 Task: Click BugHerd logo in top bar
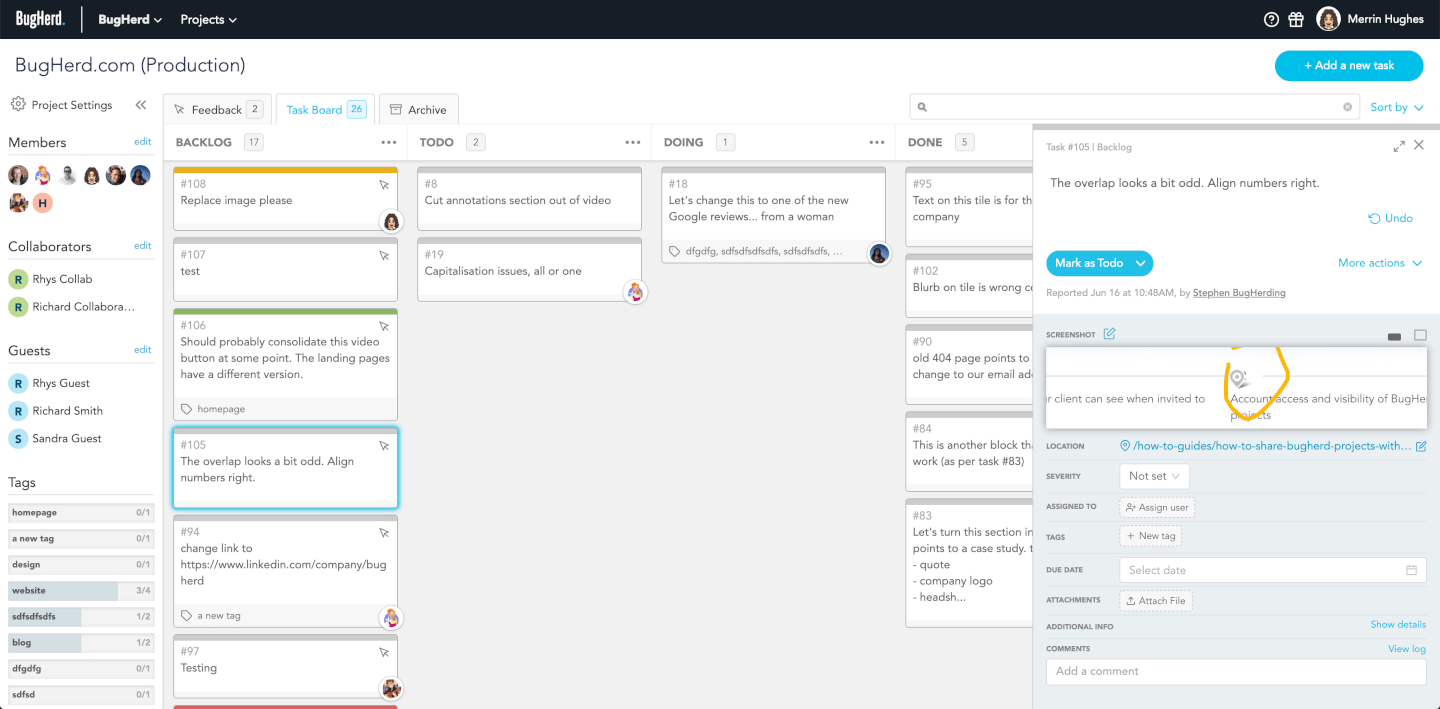click(x=40, y=19)
